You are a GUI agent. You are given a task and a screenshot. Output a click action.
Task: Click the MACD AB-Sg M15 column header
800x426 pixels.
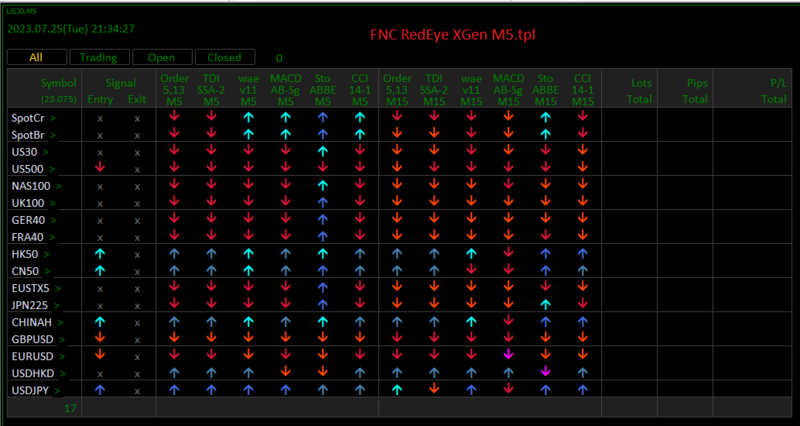pyautogui.click(x=508, y=88)
